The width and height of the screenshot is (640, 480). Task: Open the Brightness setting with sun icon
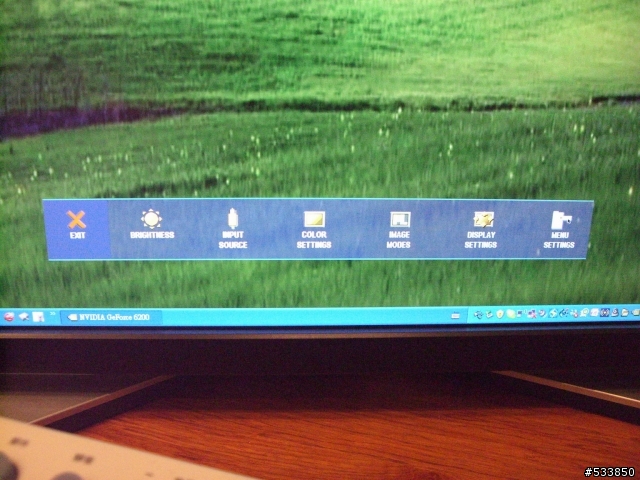pyautogui.click(x=152, y=224)
